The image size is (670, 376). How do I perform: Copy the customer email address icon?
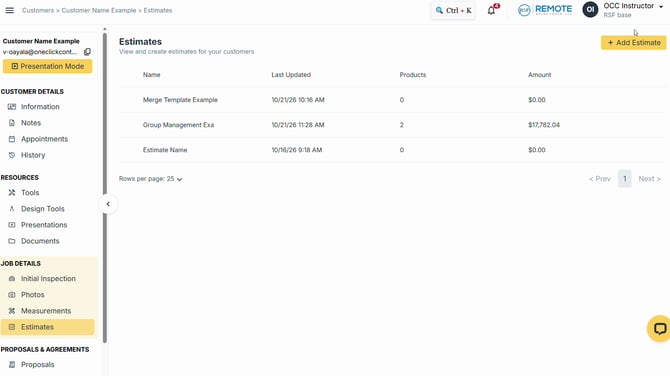(x=87, y=52)
